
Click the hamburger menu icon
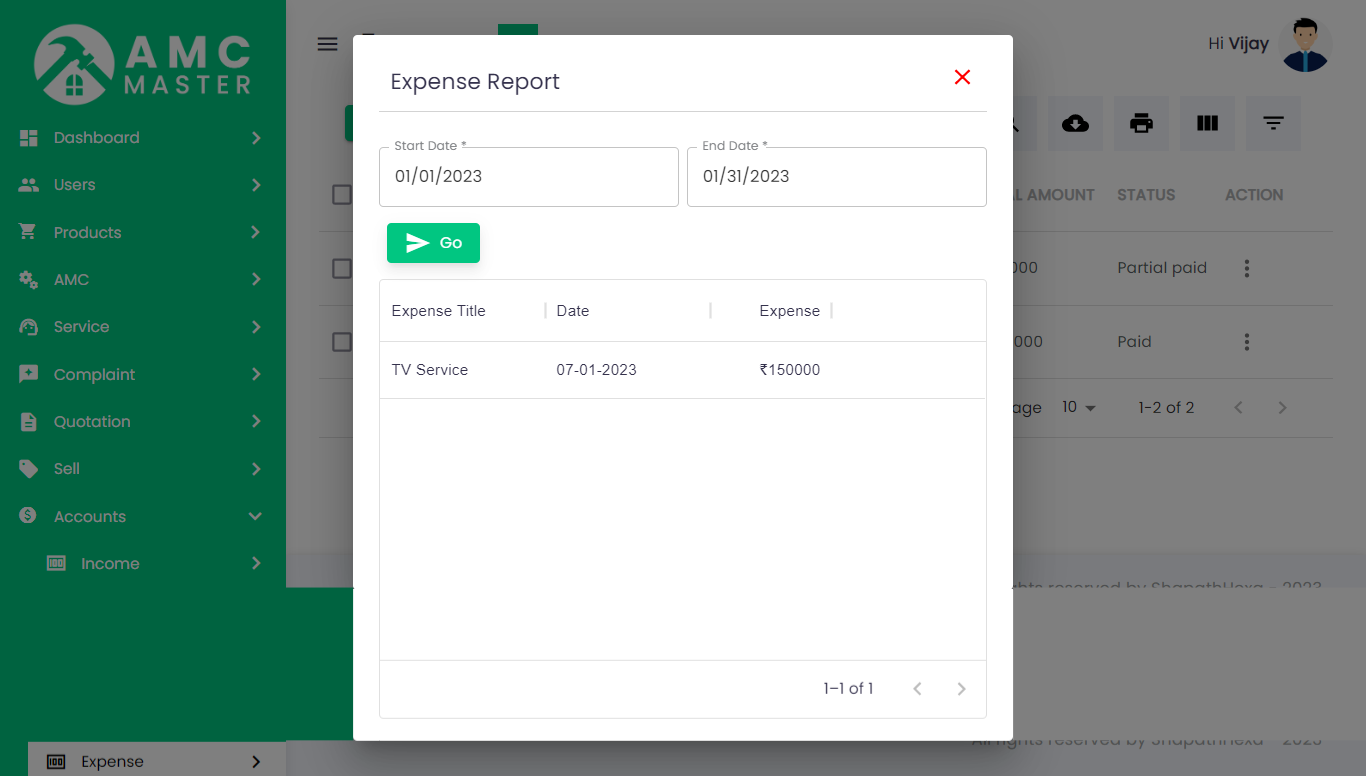(327, 44)
